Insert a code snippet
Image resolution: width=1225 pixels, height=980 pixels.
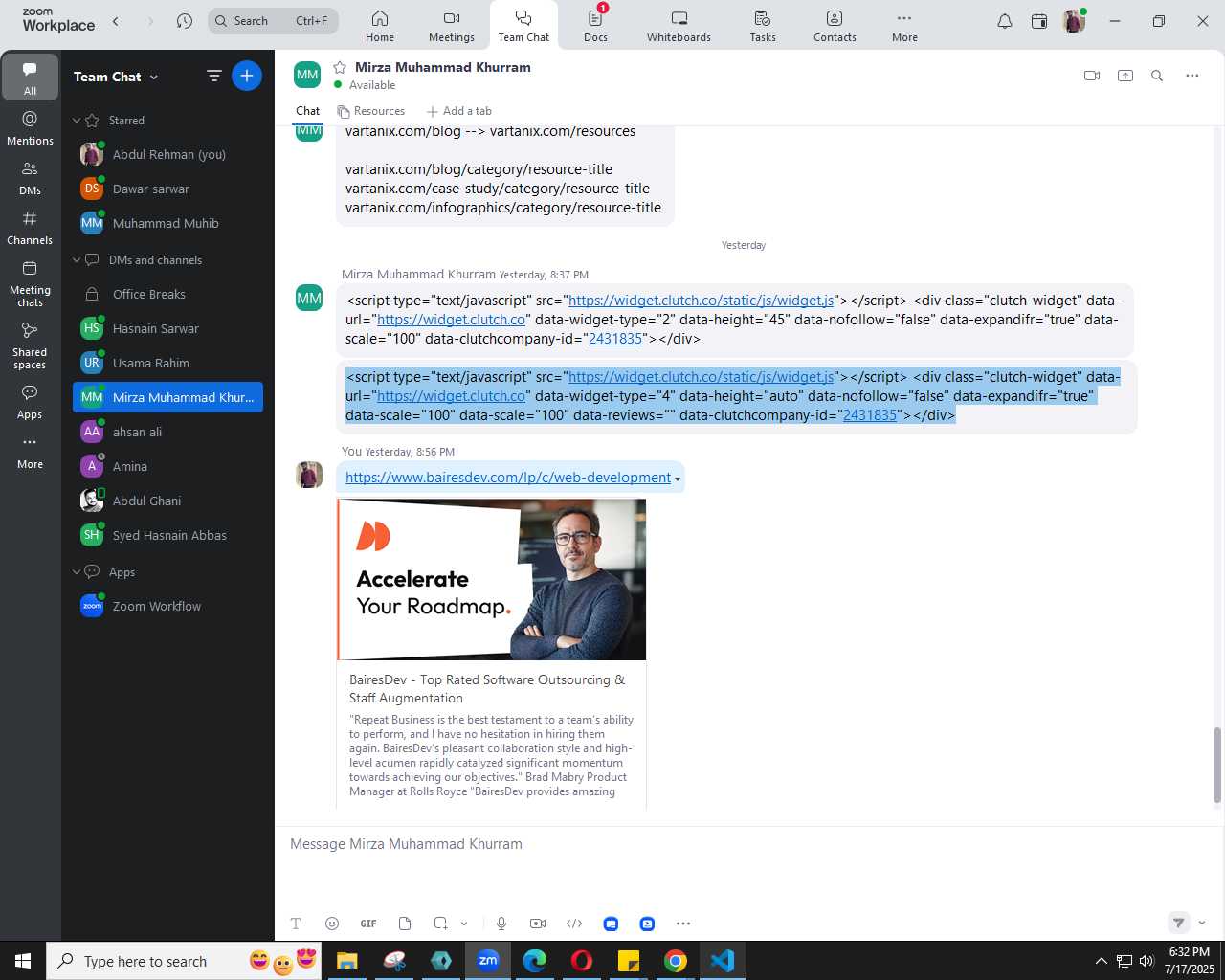pyautogui.click(x=574, y=924)
